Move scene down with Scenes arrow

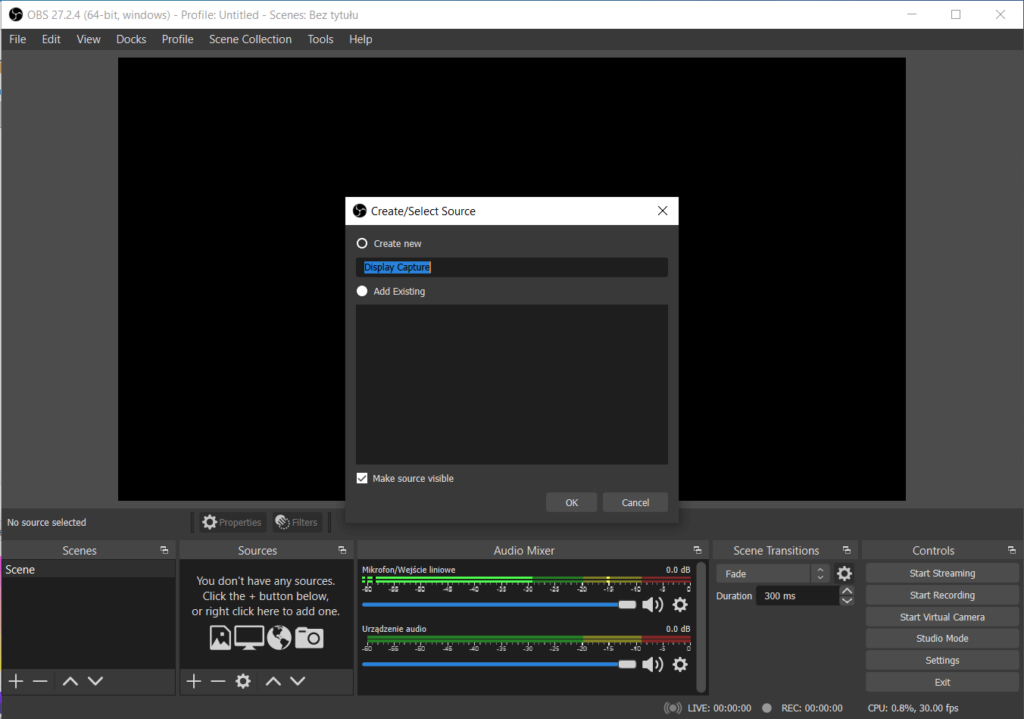click(x=95, y=681)
